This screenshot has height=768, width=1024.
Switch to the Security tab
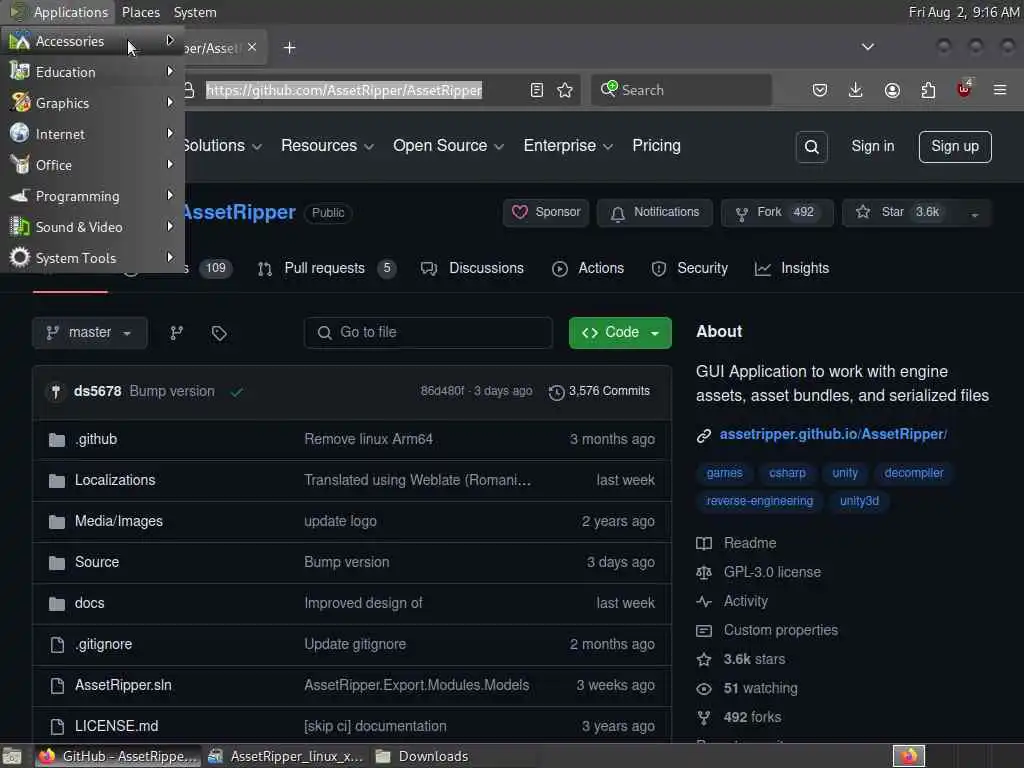pyautogui.click(x=690, y=268)
